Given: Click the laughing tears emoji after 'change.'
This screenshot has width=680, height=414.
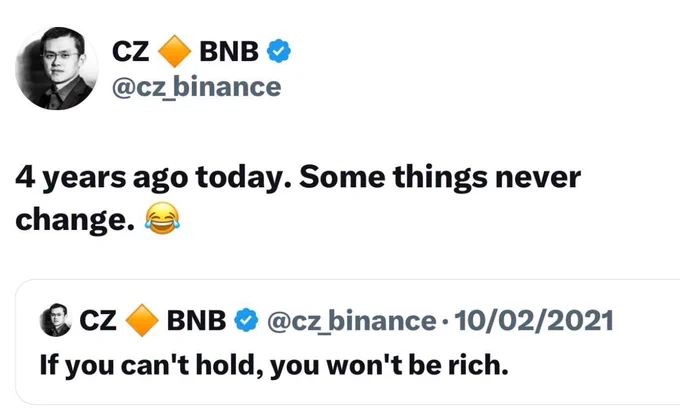Looking at the screenshot, I should 162,218.
